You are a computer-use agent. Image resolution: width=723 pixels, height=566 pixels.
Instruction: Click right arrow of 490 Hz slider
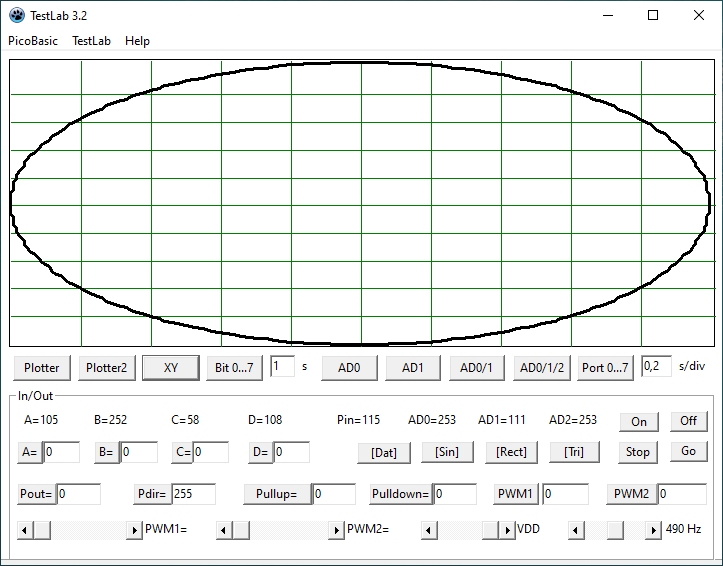[655, 530]
